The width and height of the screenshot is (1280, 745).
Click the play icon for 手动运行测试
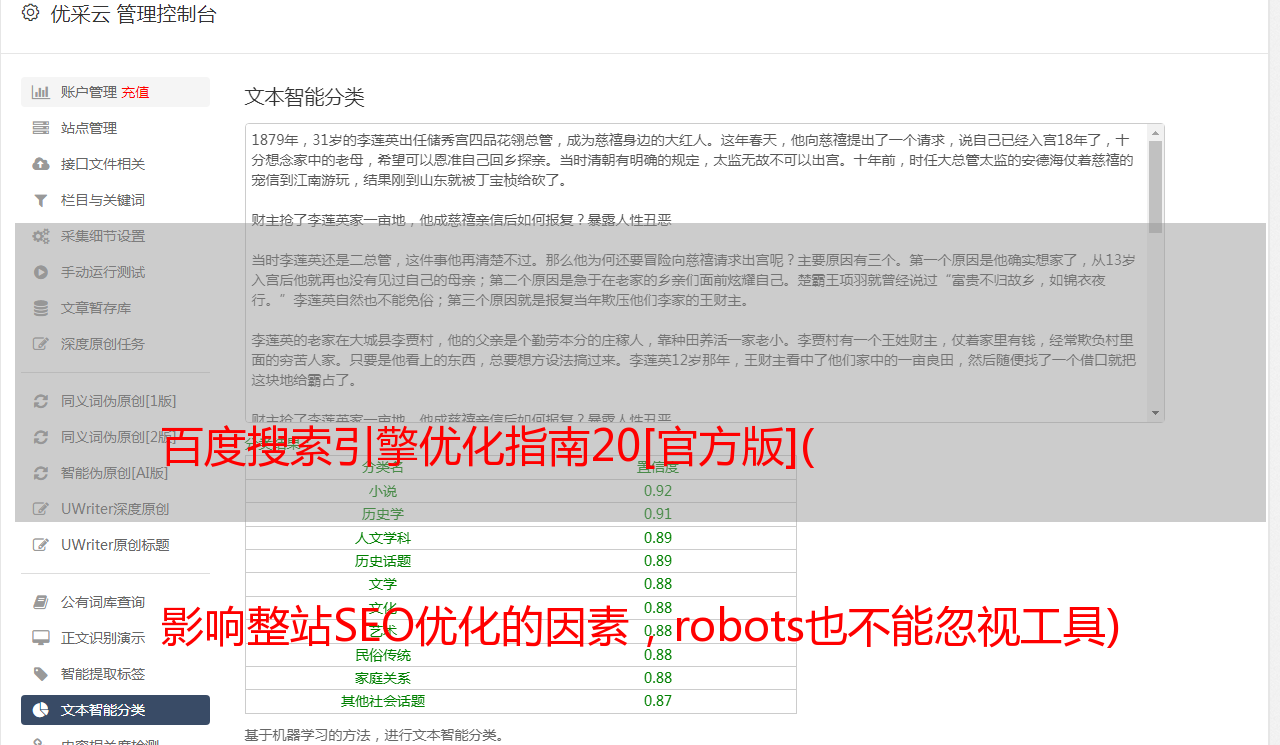pyautogui.click(x=40, y=272)
